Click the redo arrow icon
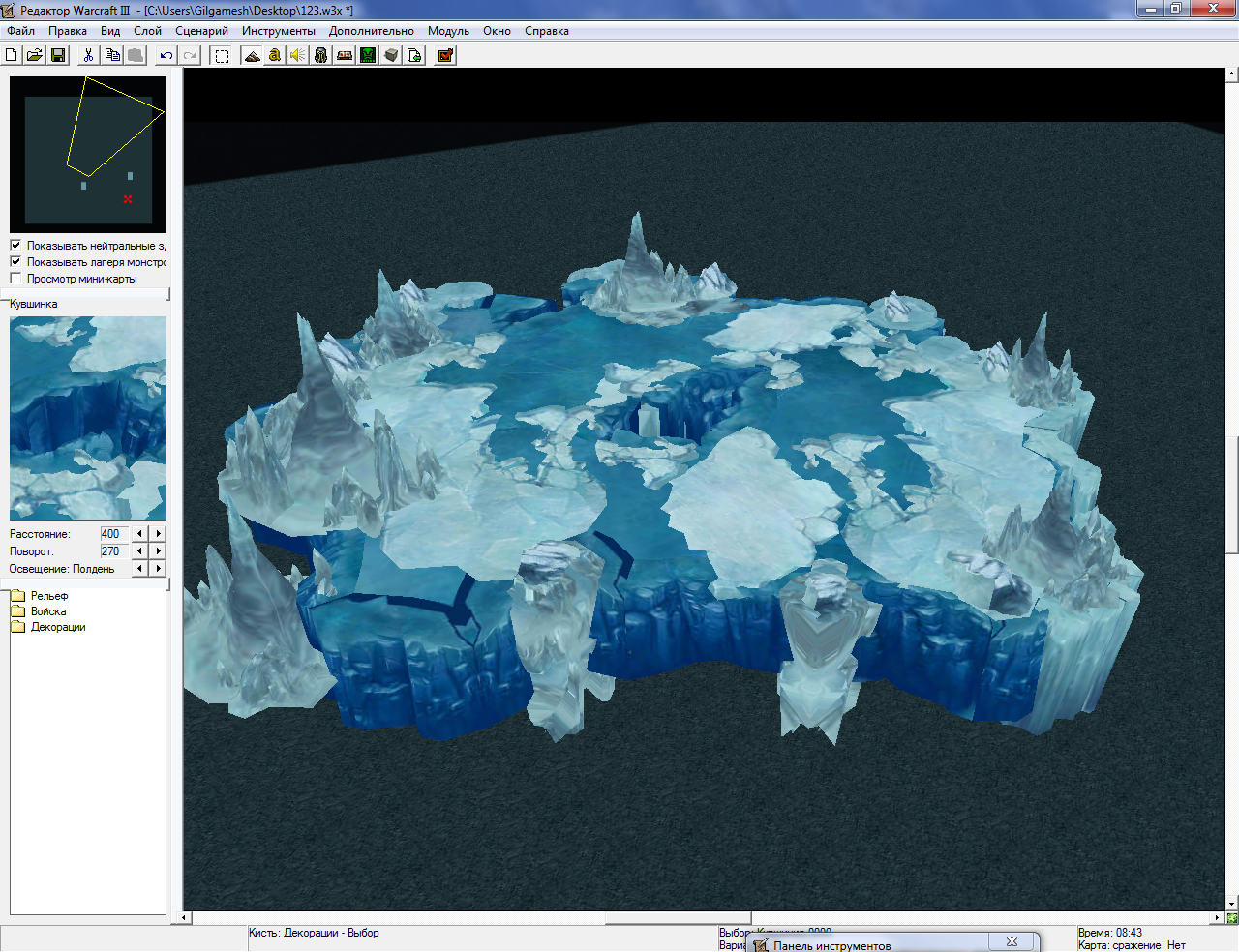This screenshot has width=1239, height=952. click(190, 55)
